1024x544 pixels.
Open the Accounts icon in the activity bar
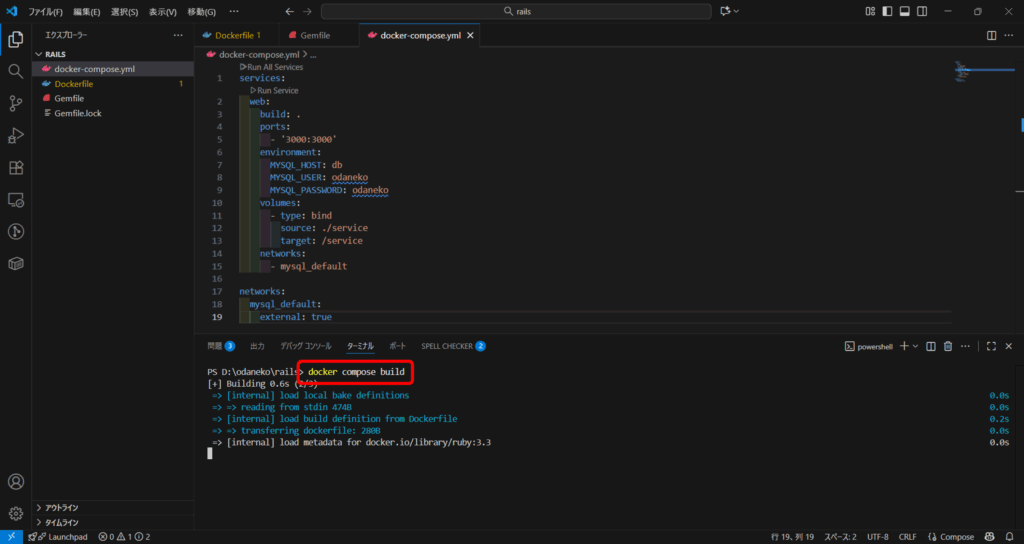(15, 482)
